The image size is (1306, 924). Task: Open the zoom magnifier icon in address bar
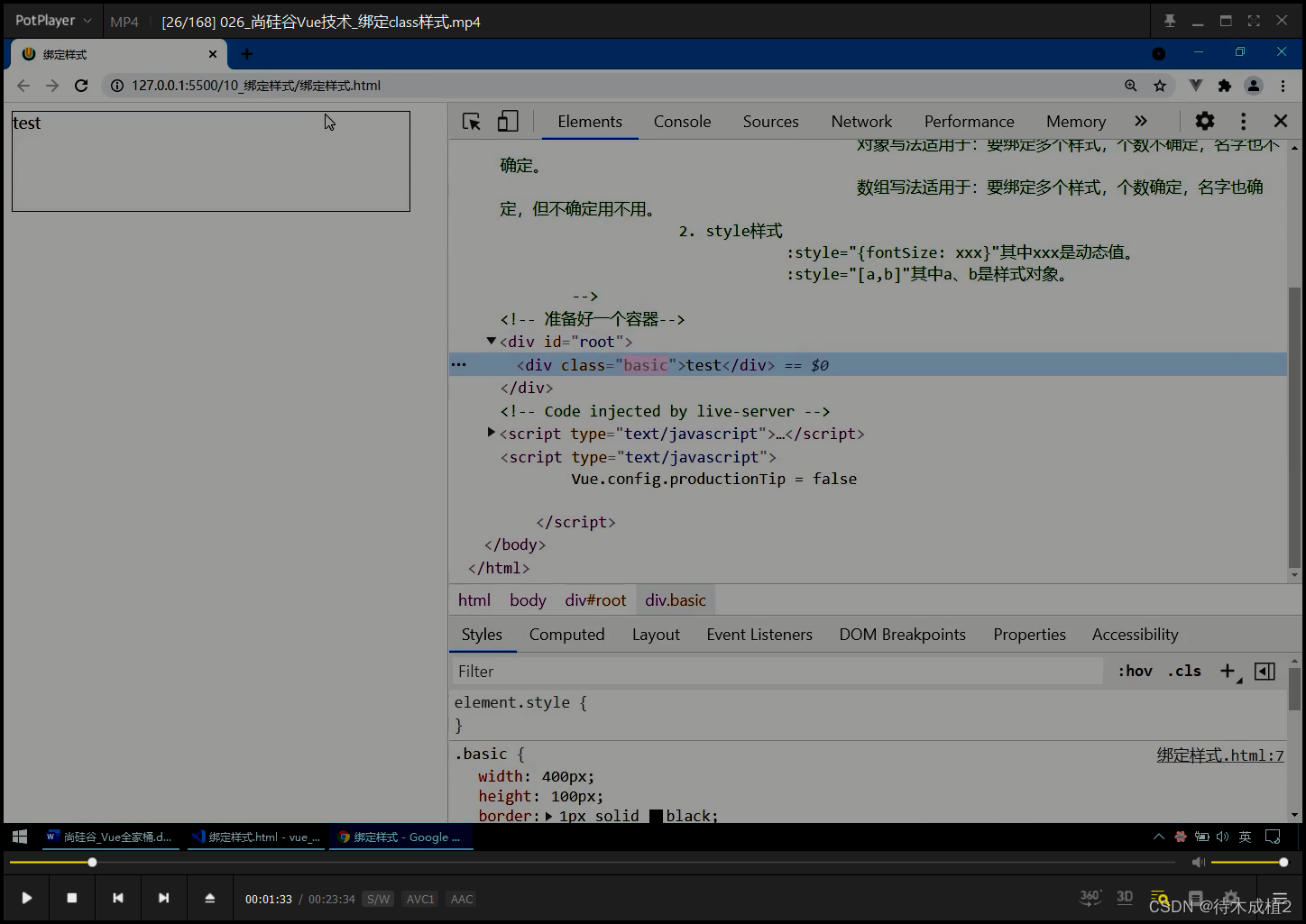pyautogui.click(x=1131, y=86)
